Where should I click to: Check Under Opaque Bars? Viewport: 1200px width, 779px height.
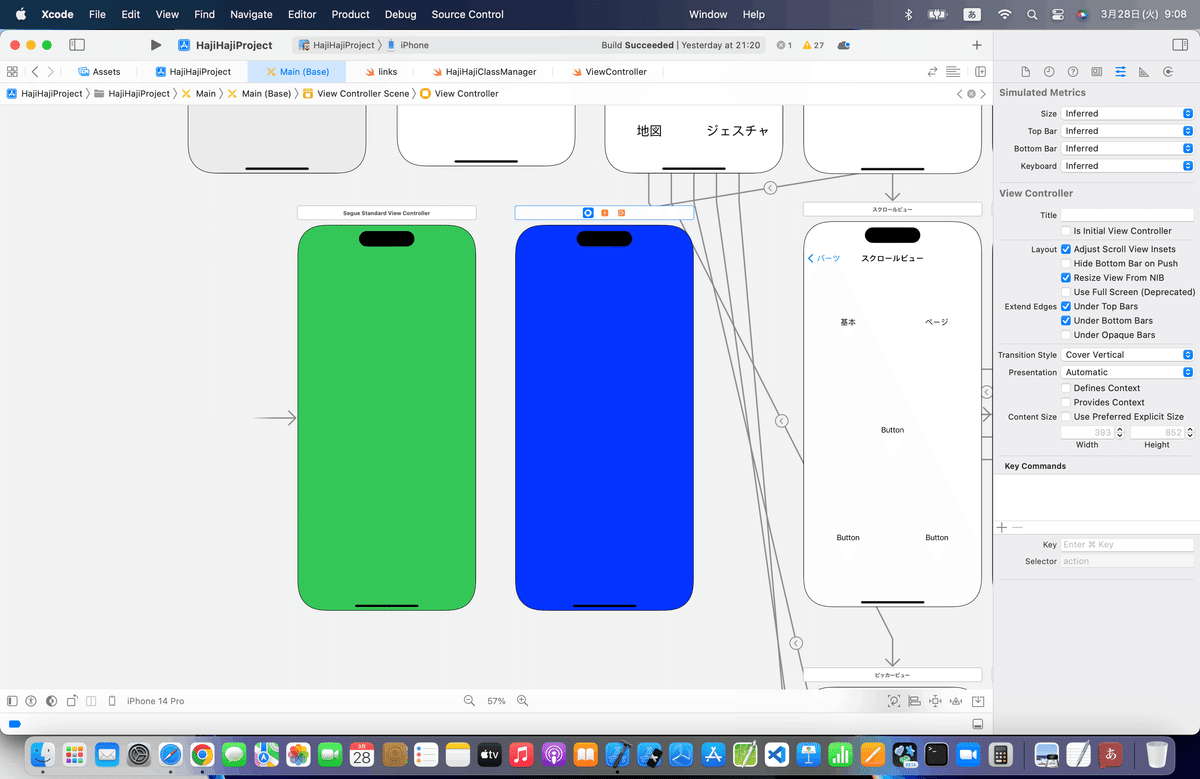(1066, 335)
